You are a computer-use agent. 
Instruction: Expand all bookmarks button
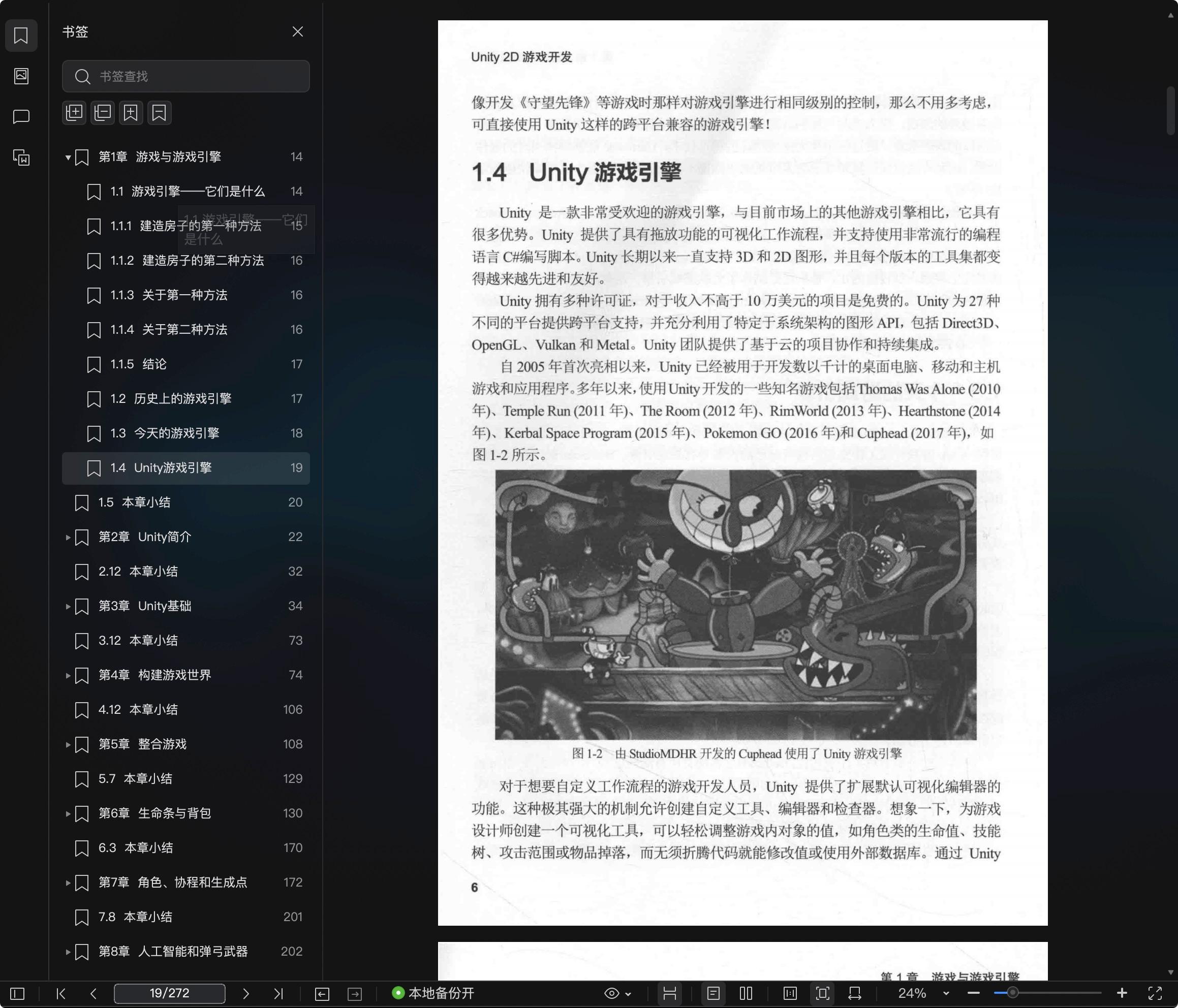pos(74,113)
